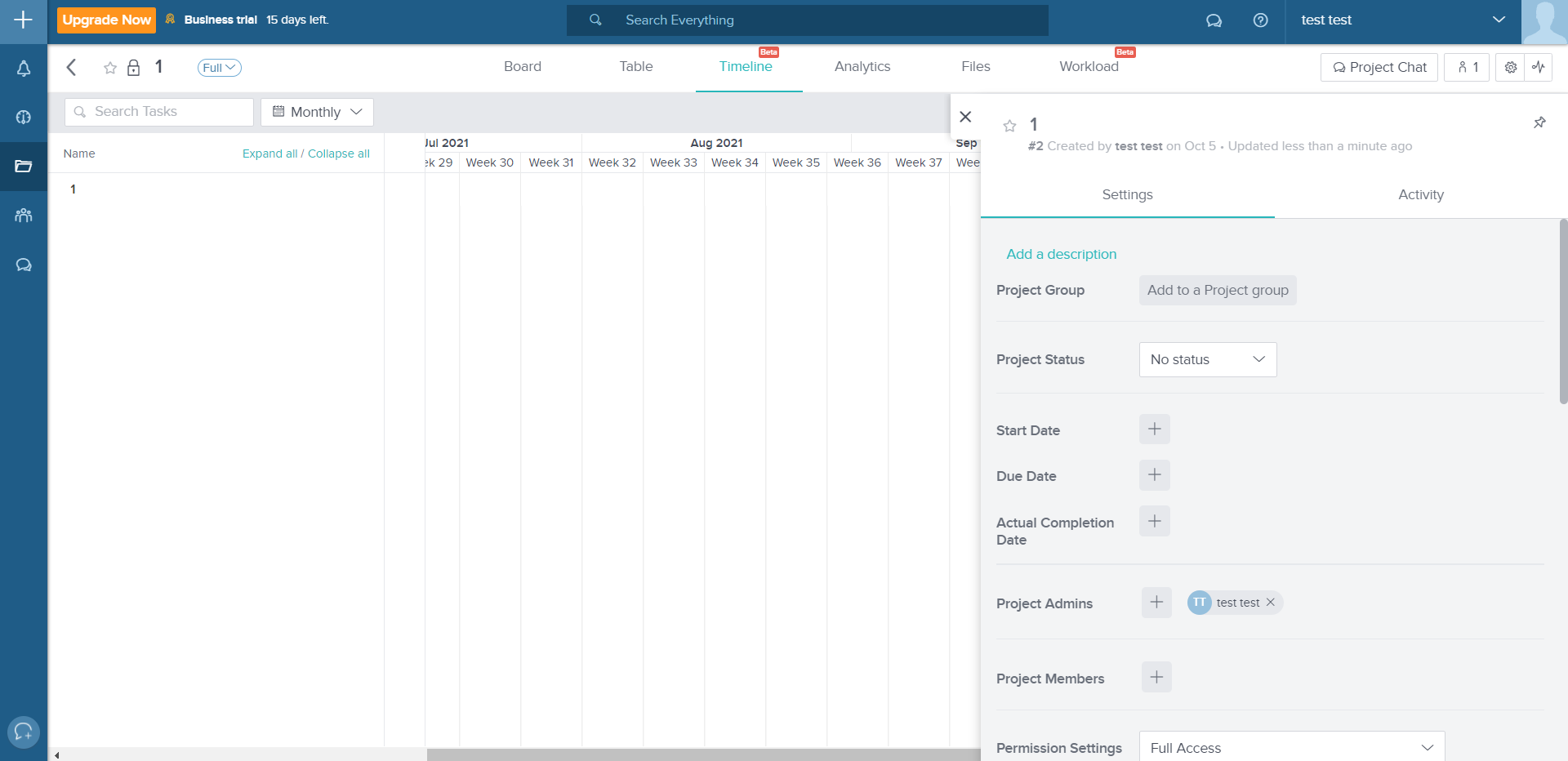
Task: Open the support chat icon at bottom-left
Action: [x=24, y=732]
